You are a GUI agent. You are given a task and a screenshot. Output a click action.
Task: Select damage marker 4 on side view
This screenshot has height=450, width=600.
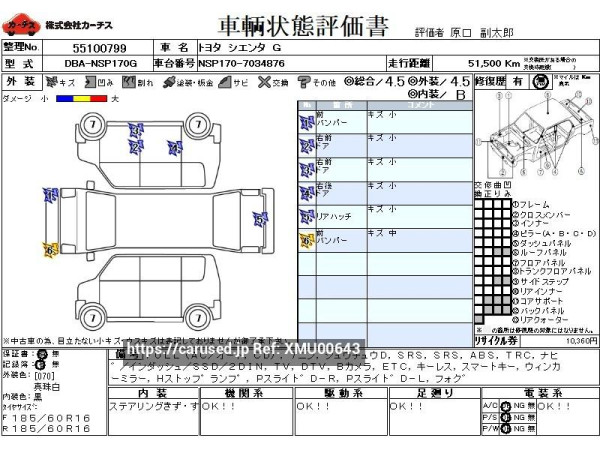[x=174, y=148]
